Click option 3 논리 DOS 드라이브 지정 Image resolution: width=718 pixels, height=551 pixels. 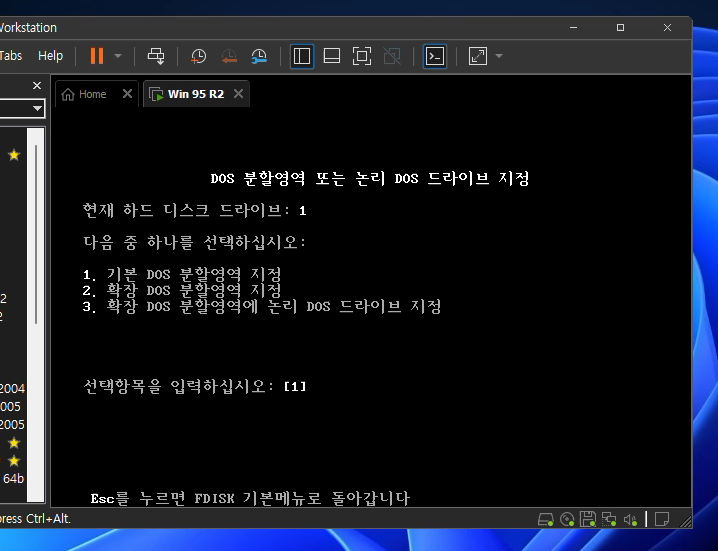(x=262, y=306)
